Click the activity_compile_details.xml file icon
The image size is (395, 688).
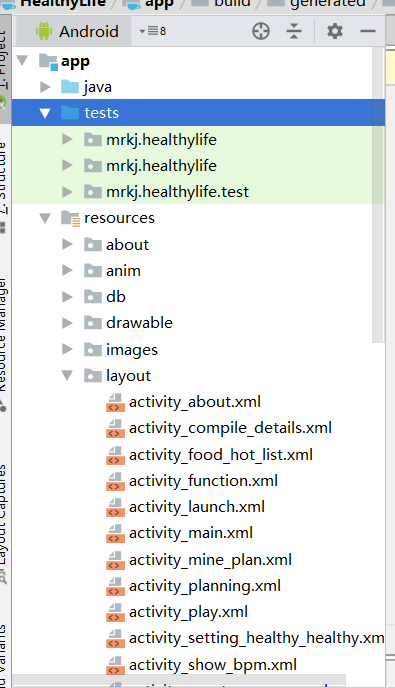pos(115,429)
